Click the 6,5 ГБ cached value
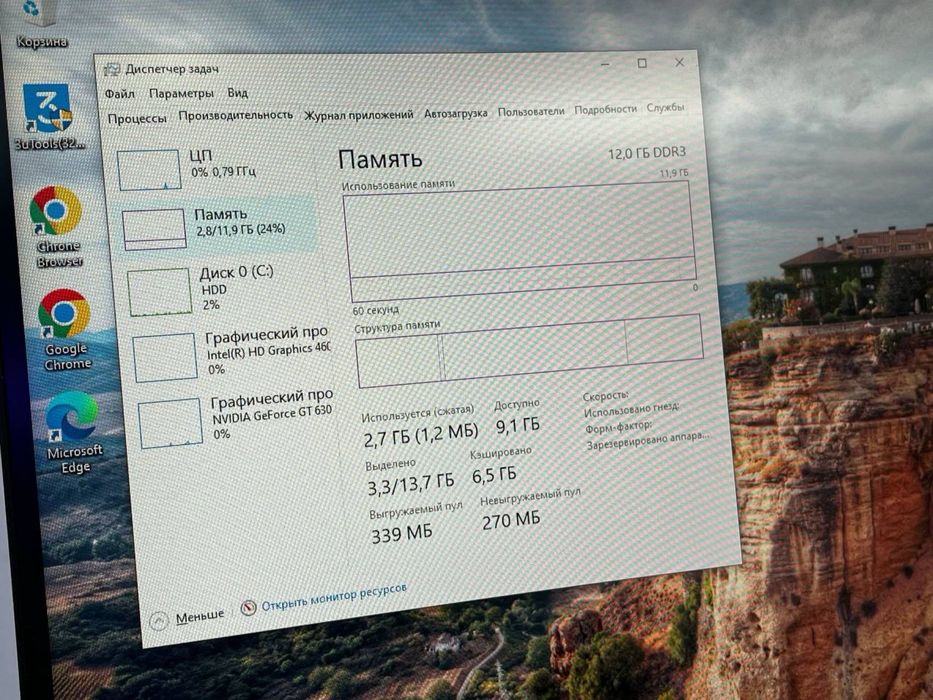The height and width of the screenshot is (700, 933). [494, 475]
